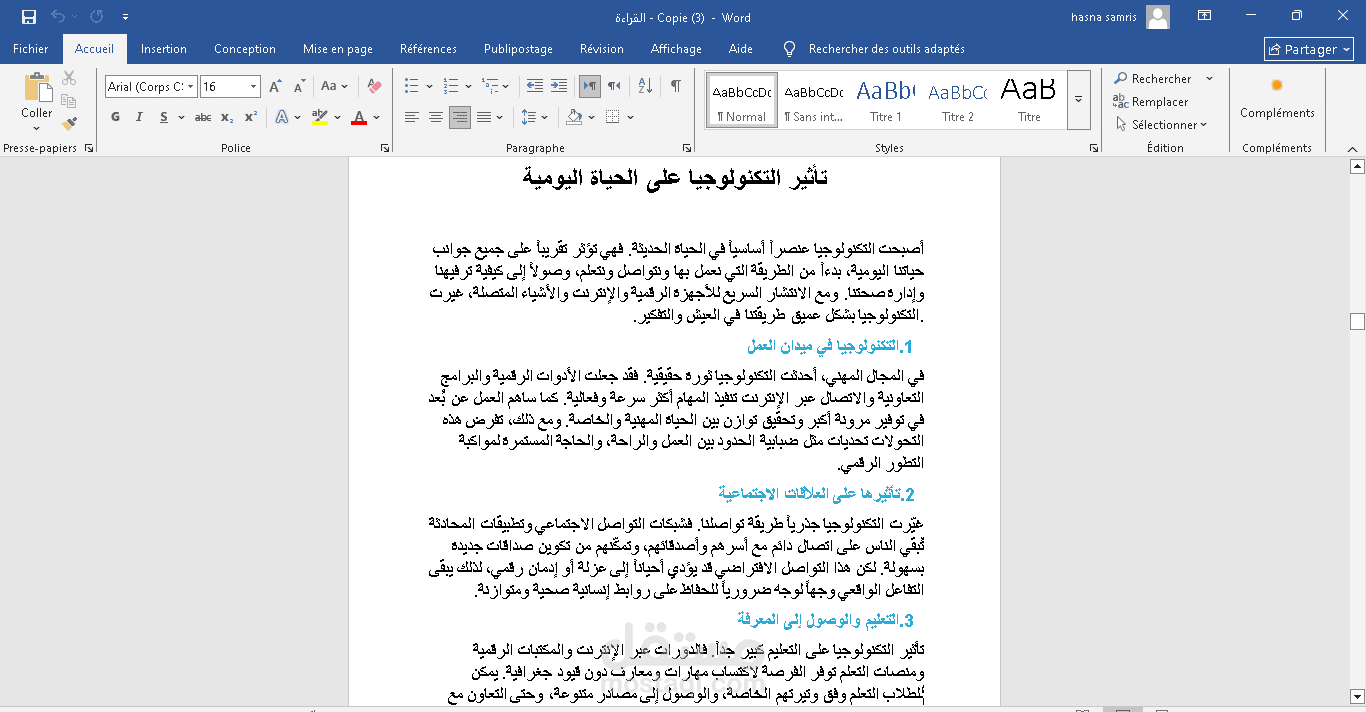Viewport: 1366px width, 712px height.
Task: Toggle strikethrough (abc) formatting
Action: coord(203,117)
